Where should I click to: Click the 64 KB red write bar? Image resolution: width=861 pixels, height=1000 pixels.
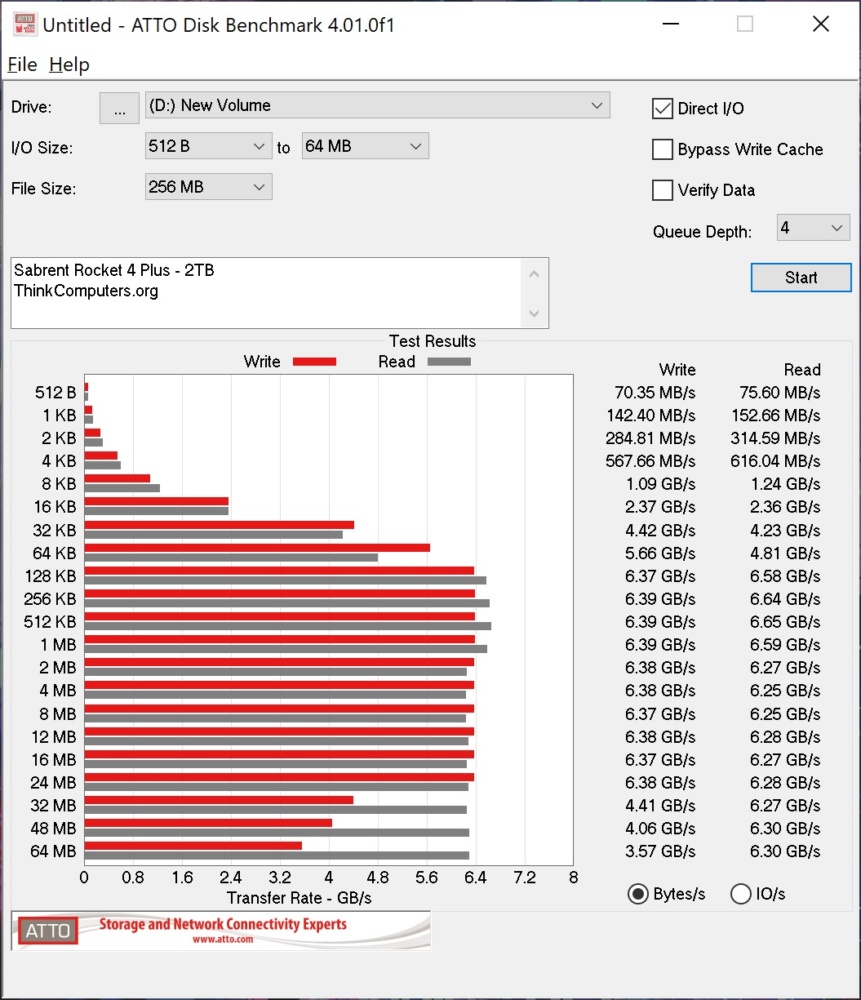point(257,548)
